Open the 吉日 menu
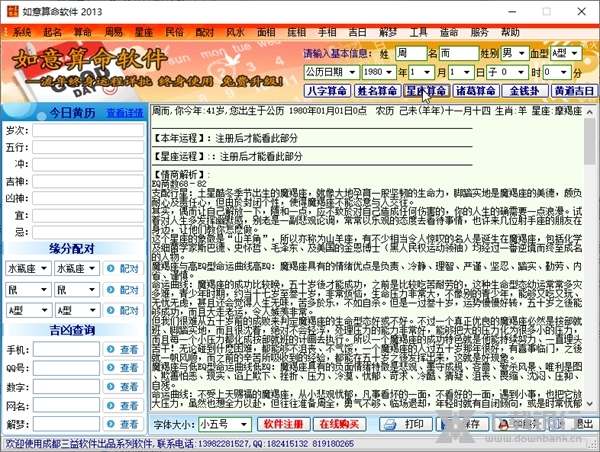Viewport: 600px width, 452px height. [357, 33]
